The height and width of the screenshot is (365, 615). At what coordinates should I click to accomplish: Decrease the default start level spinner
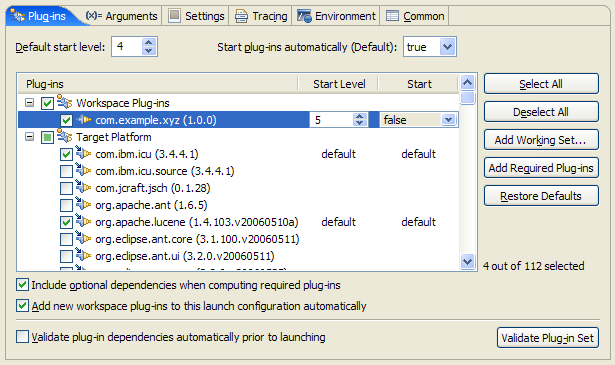click(149, 51)
